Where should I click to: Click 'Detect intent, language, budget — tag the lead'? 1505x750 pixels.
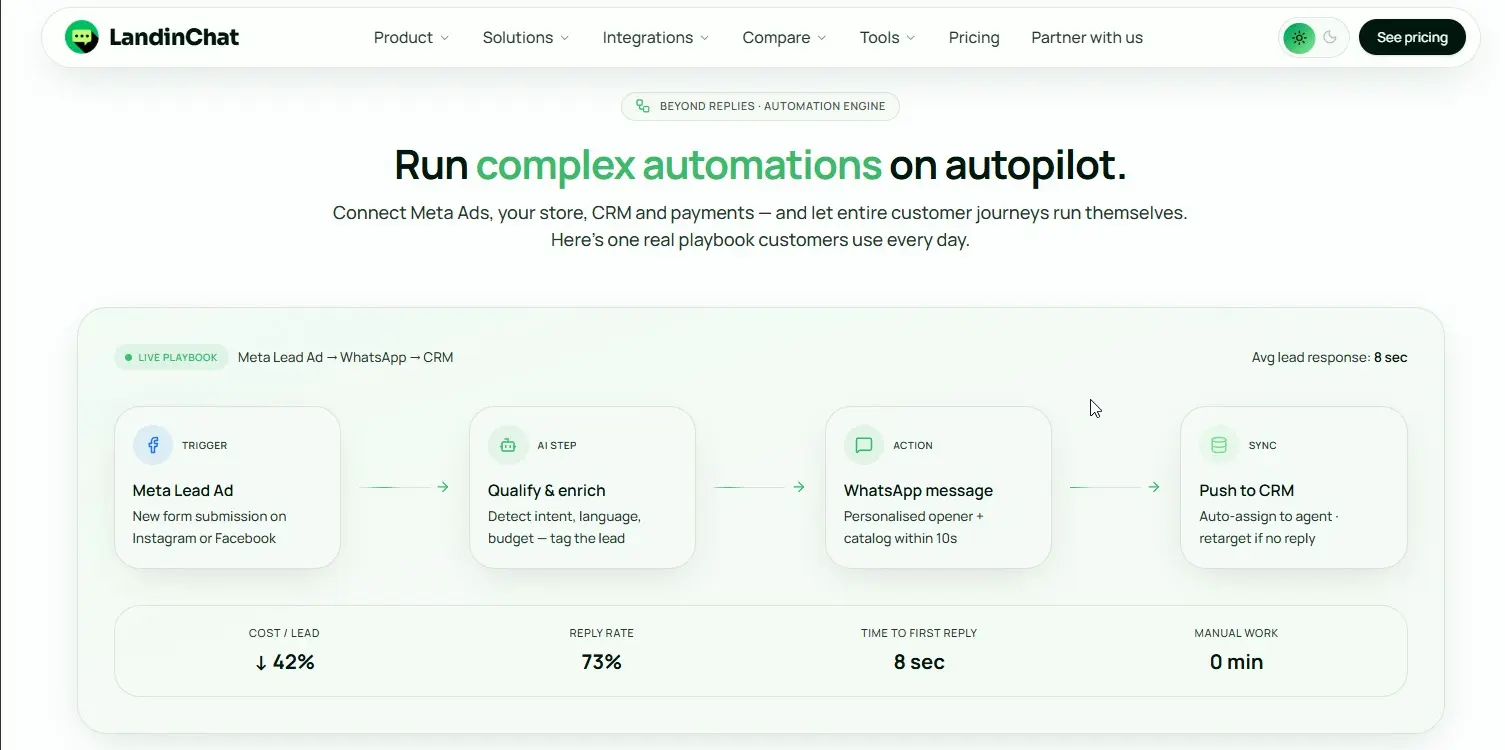tap(564, 527)
